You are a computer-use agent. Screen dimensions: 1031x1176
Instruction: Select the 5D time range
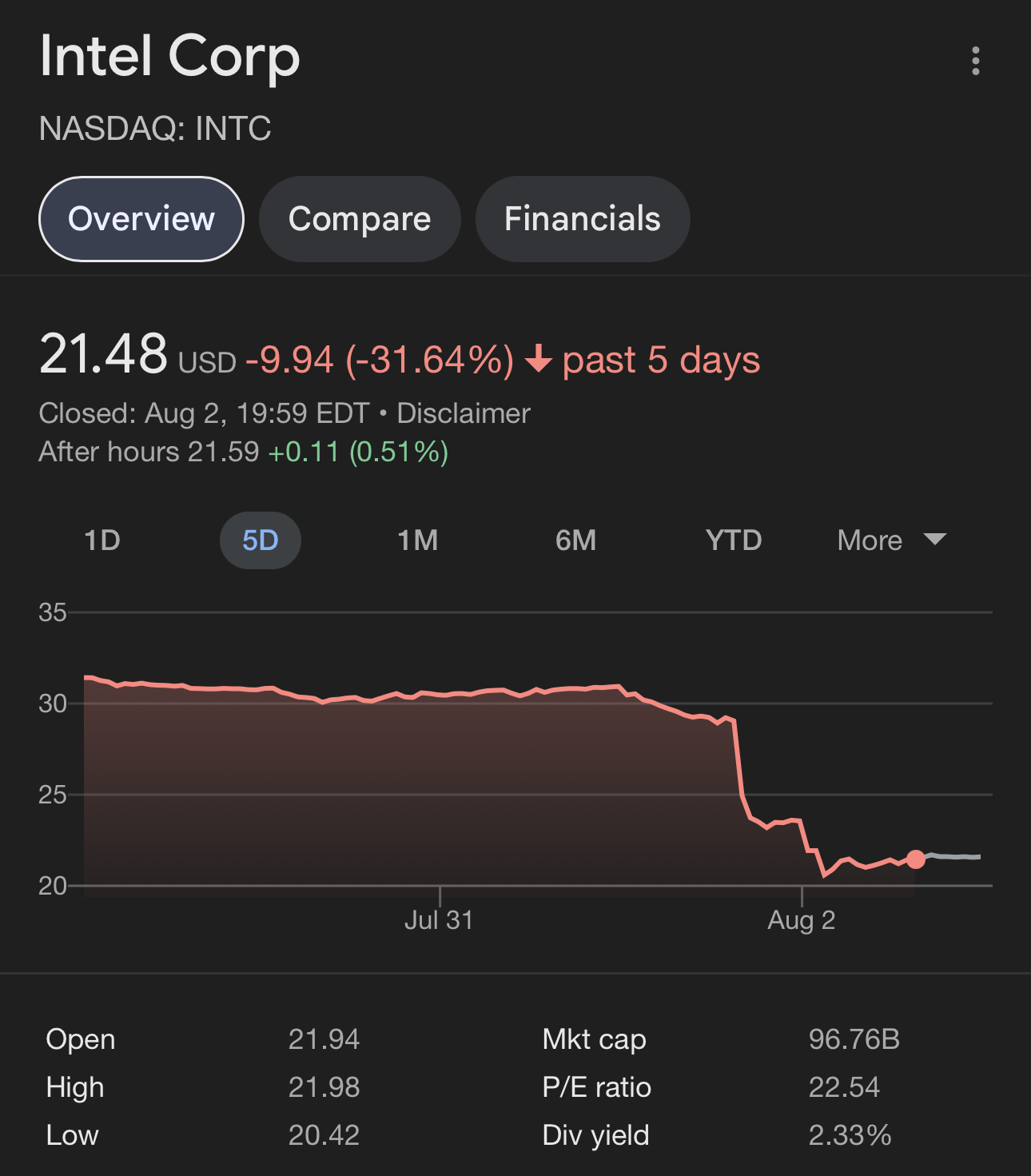[260, 540]
